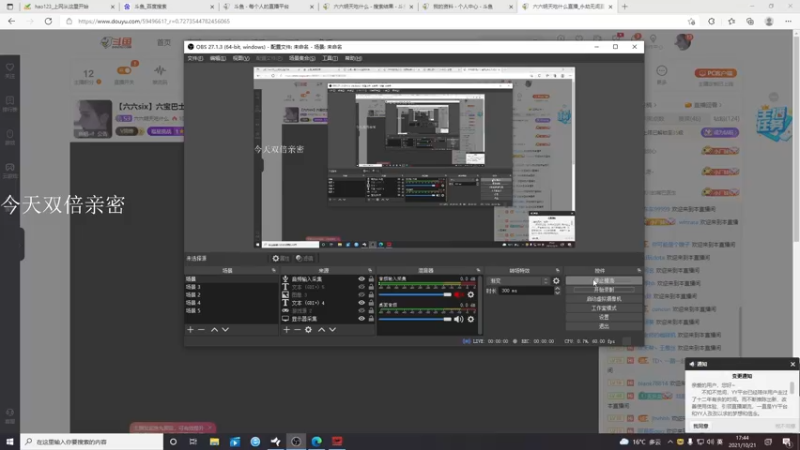Image resolution: width=800 pixels, height=450 pixels.
Task: Open the 视图 (View) menu in OBS
Action: (x=241, y=58)
